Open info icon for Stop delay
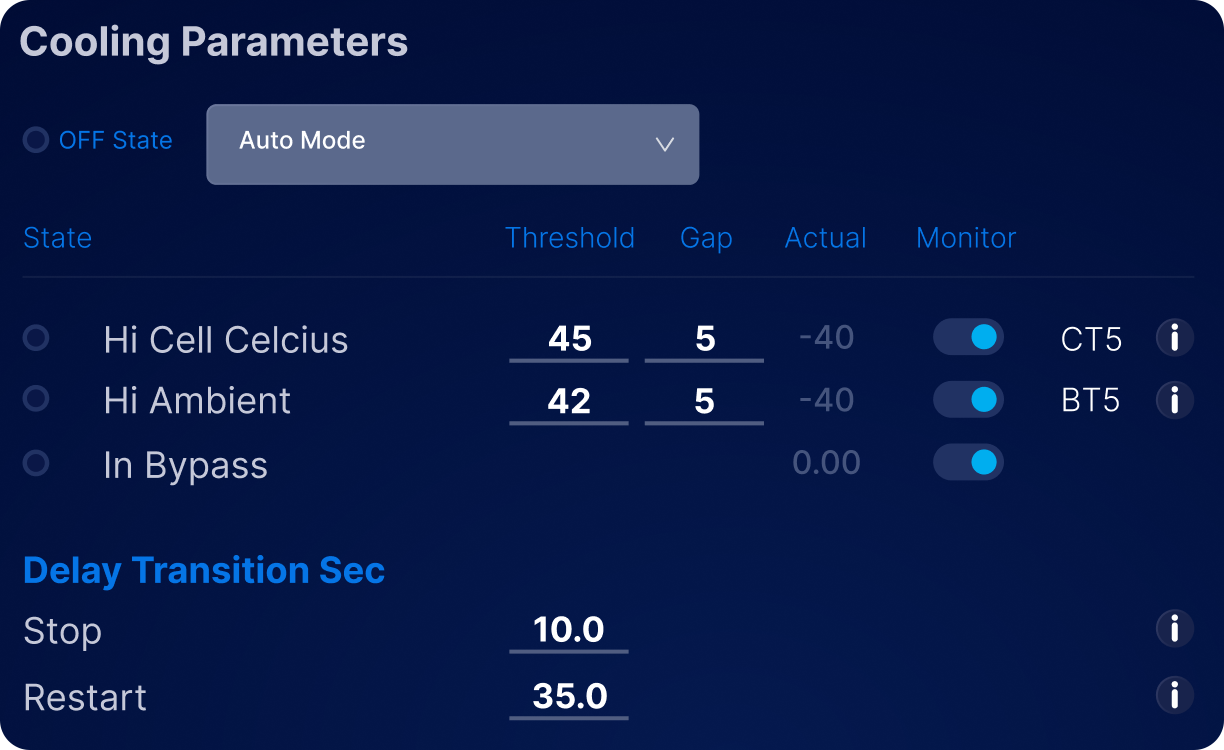 click(1174, 629)
